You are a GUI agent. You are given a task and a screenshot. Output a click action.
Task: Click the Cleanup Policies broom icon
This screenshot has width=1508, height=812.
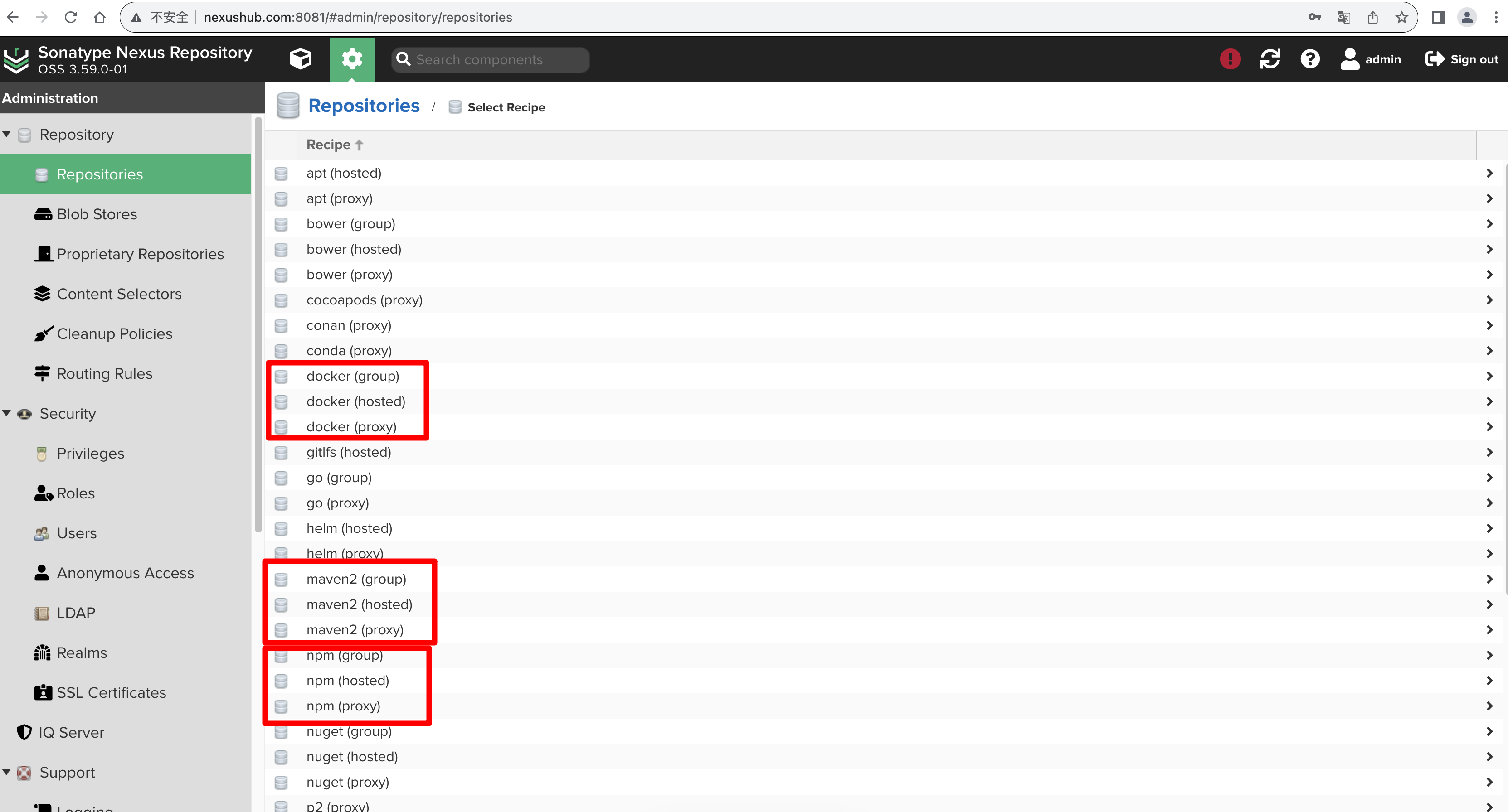(x=44, y=333)
